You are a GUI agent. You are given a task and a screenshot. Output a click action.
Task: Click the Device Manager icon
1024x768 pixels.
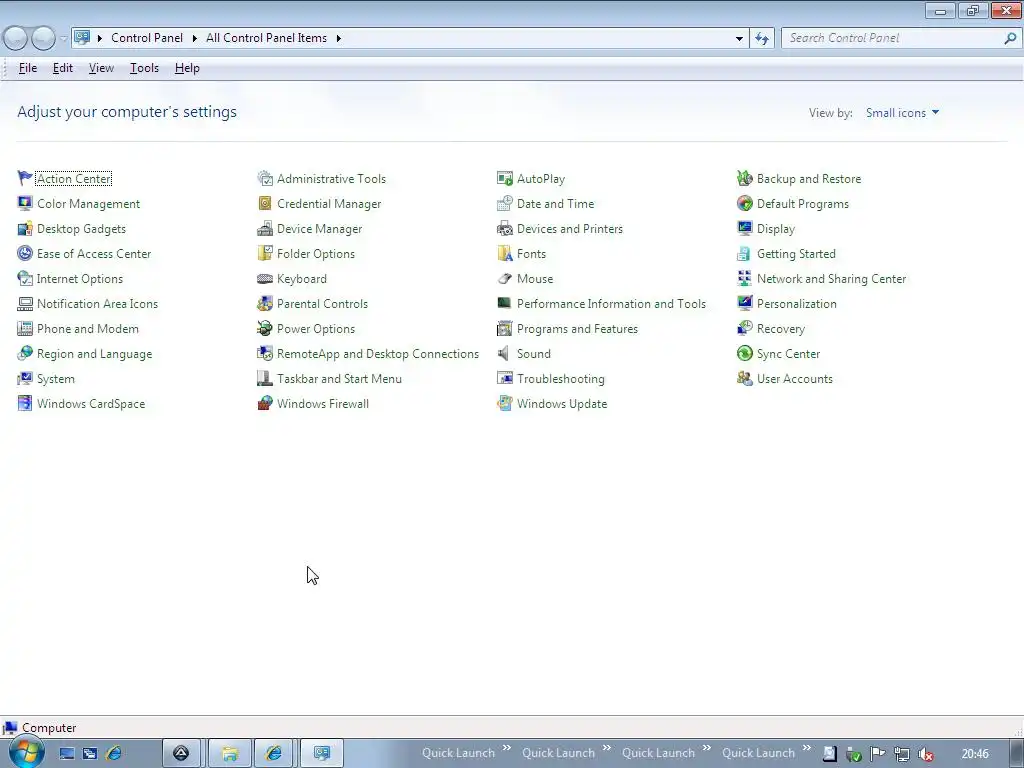pos(264,229)
